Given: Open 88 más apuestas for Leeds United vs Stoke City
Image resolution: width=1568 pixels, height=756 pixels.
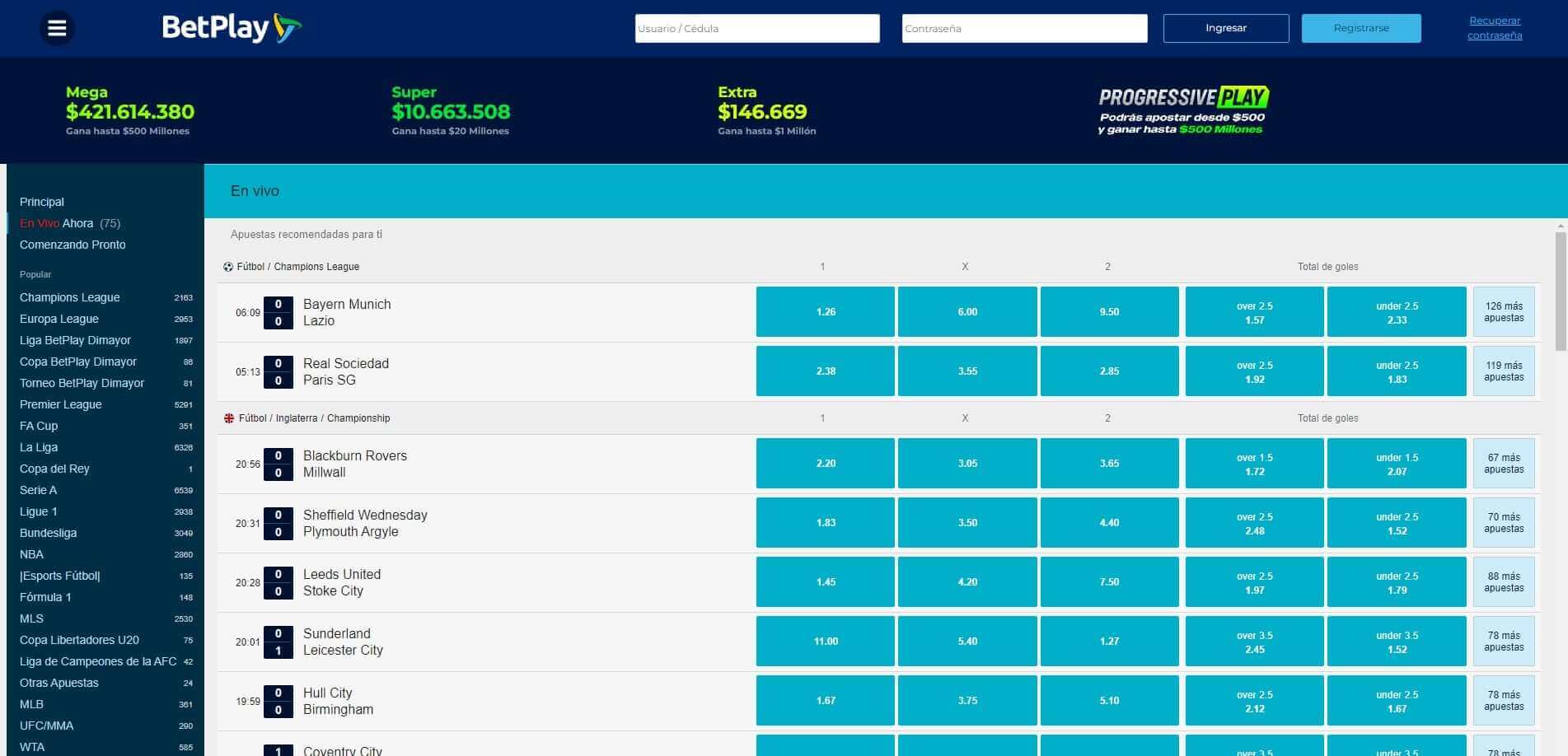Looking at the screenshot, I should (1504, 581).
